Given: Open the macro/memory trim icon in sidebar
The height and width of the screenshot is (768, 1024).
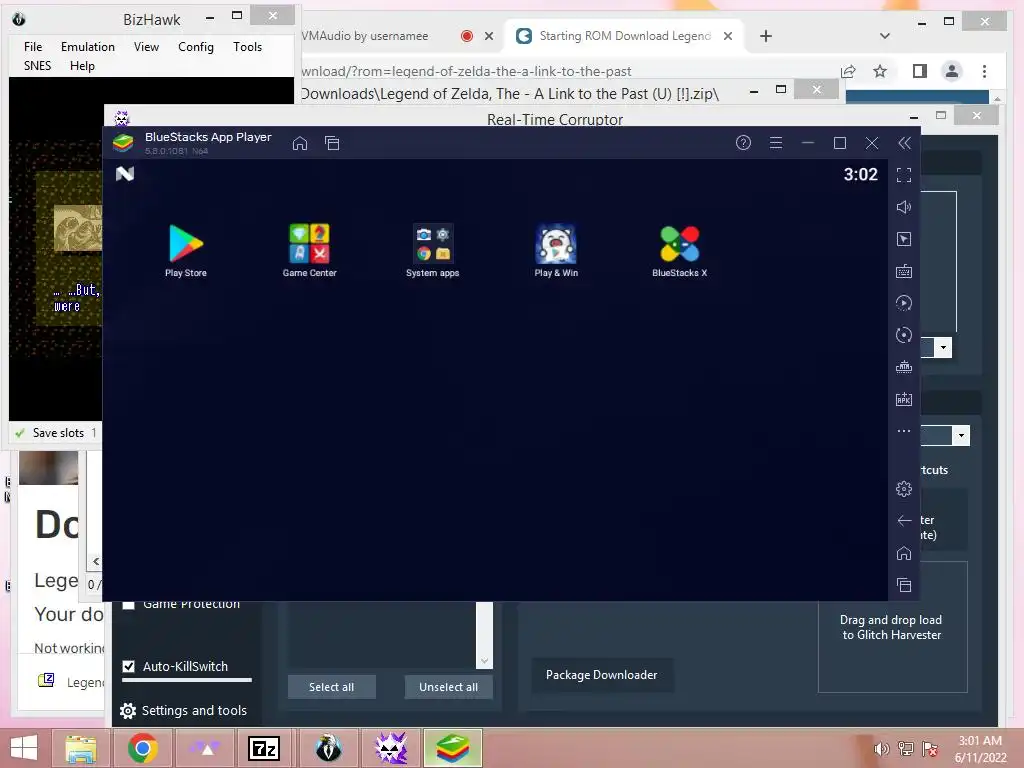Looking at the screenshot, I should click(904, 367).
